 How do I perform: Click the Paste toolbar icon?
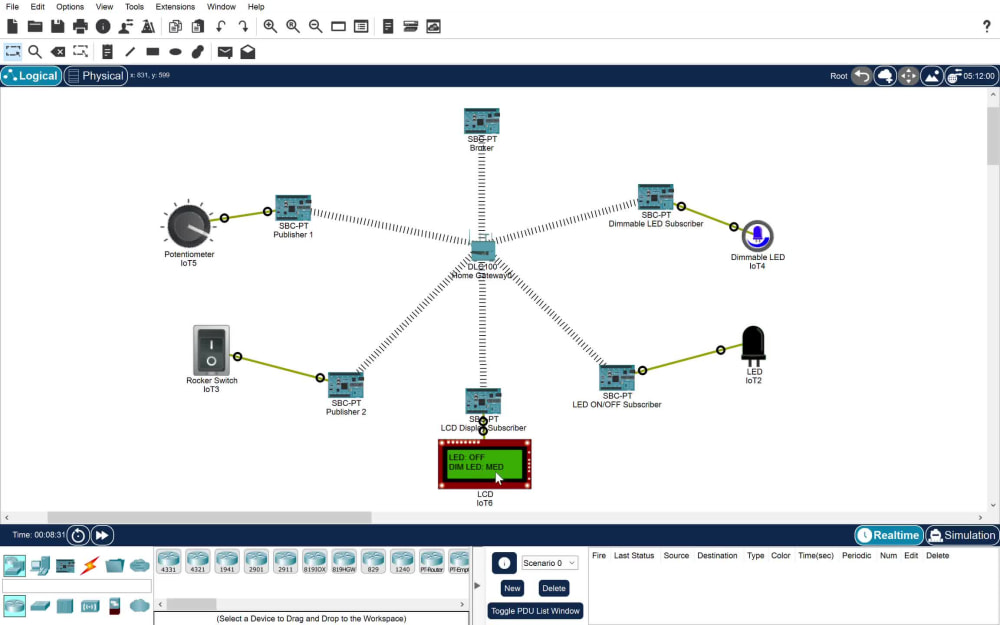[x=198, y=26]
